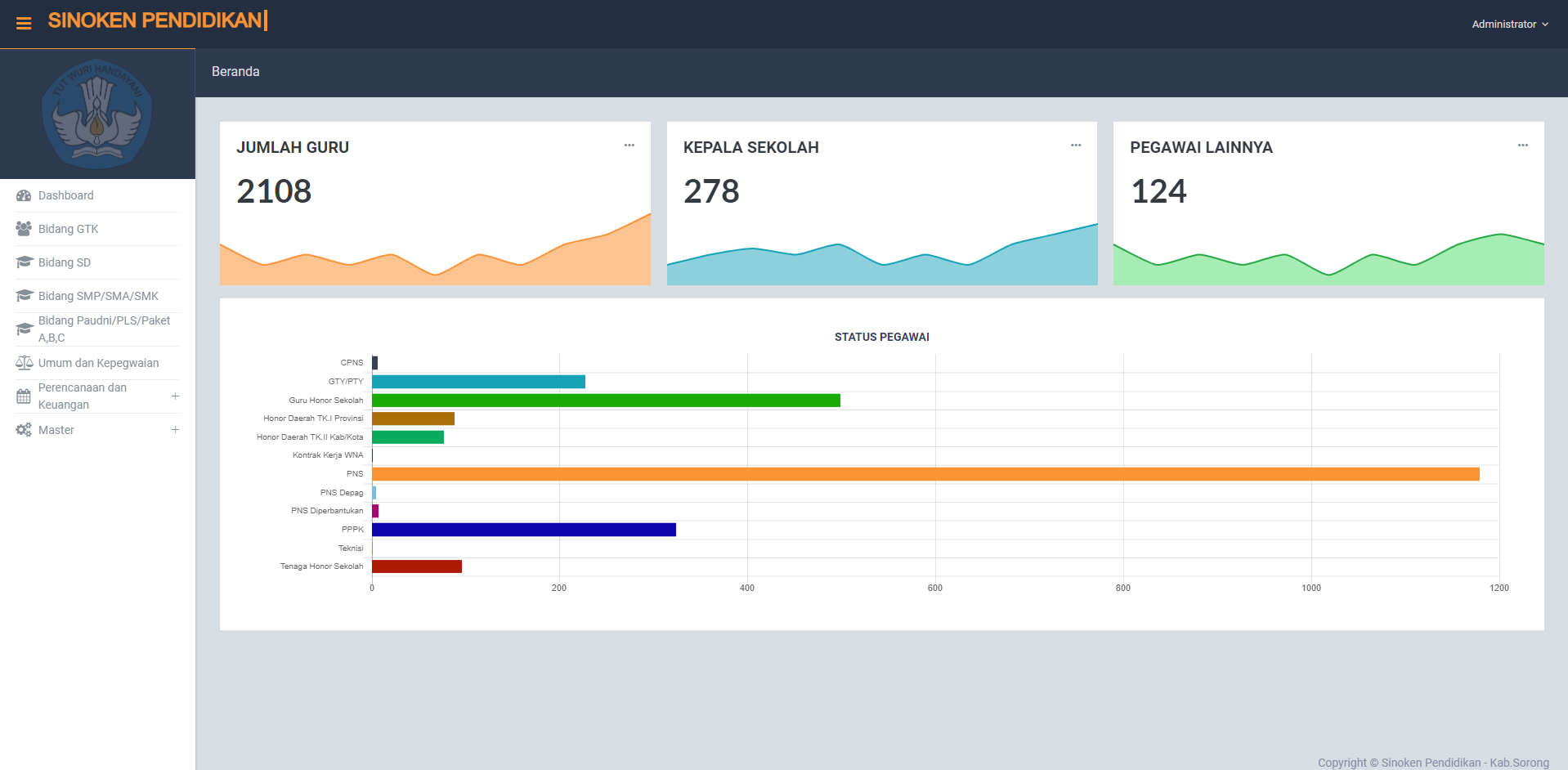
Task: Click the Umum dan Kepegwaian scale icon
Action: 24,363
